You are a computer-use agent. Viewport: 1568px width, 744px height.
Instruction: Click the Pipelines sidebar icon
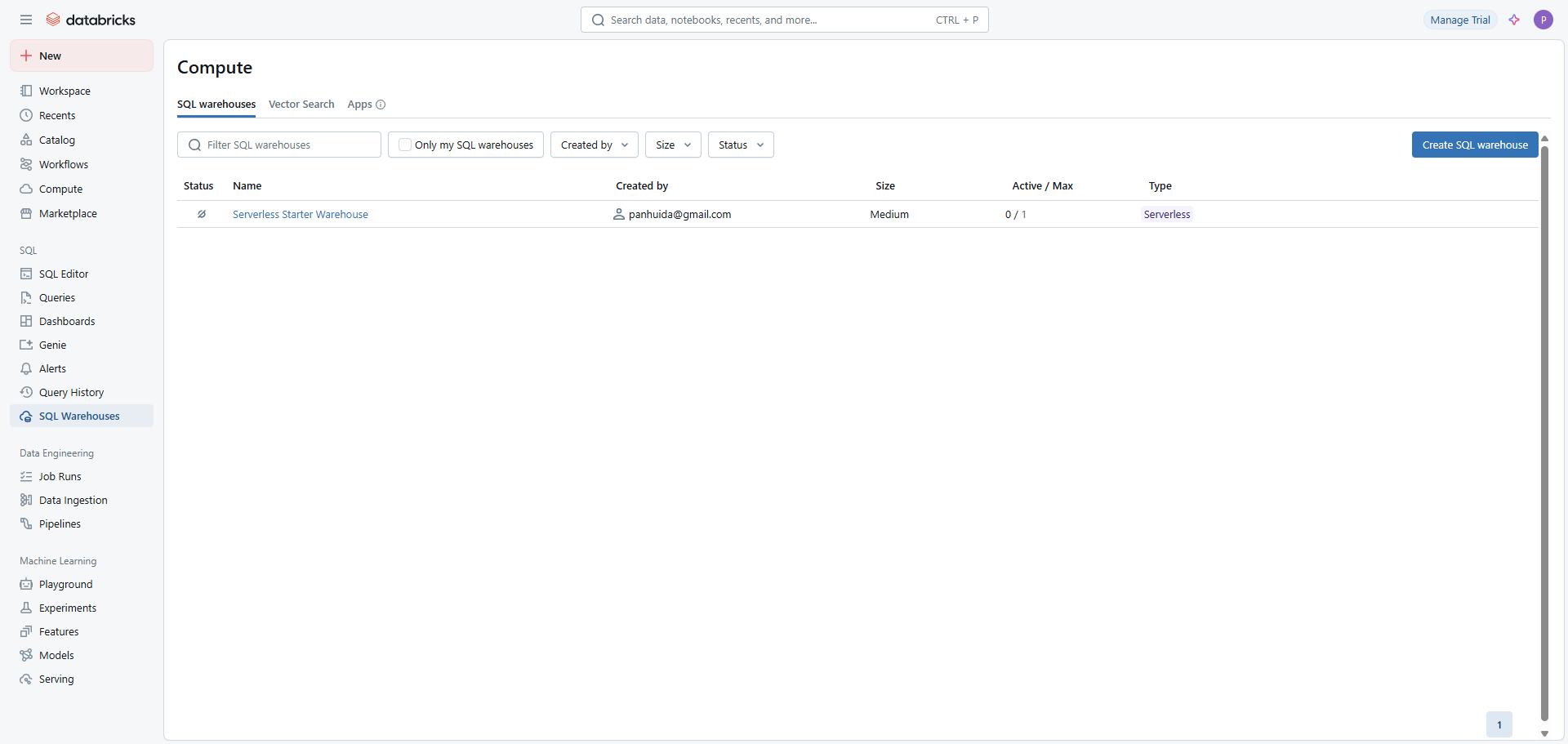point(26,523)
